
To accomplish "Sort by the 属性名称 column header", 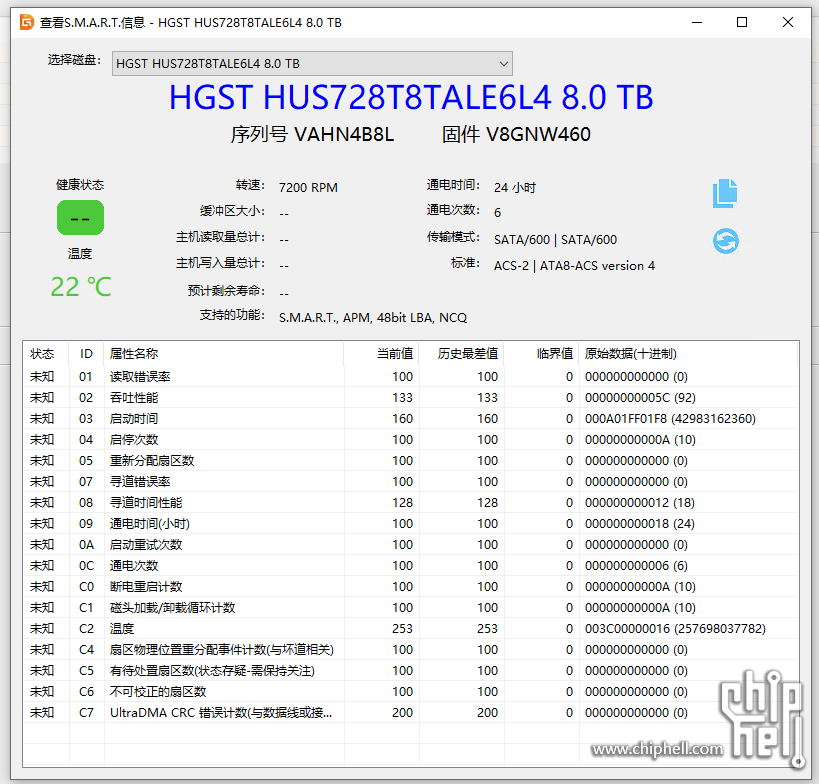I will coord(224,354).
